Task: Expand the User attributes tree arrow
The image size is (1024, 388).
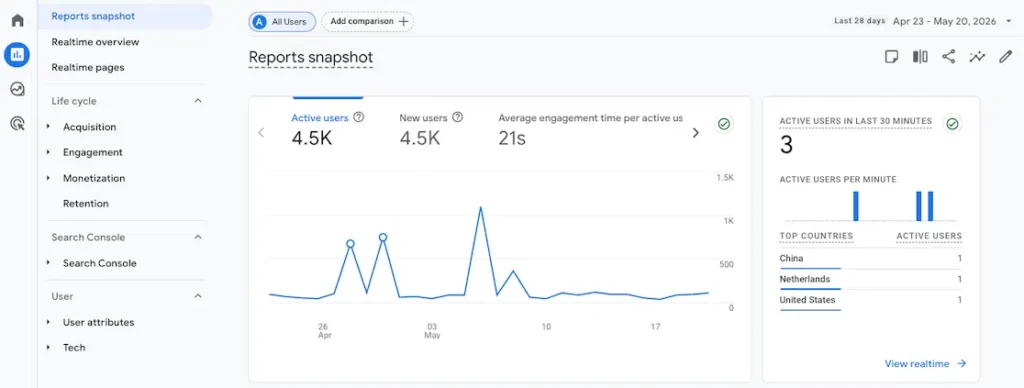Action: 49,322
